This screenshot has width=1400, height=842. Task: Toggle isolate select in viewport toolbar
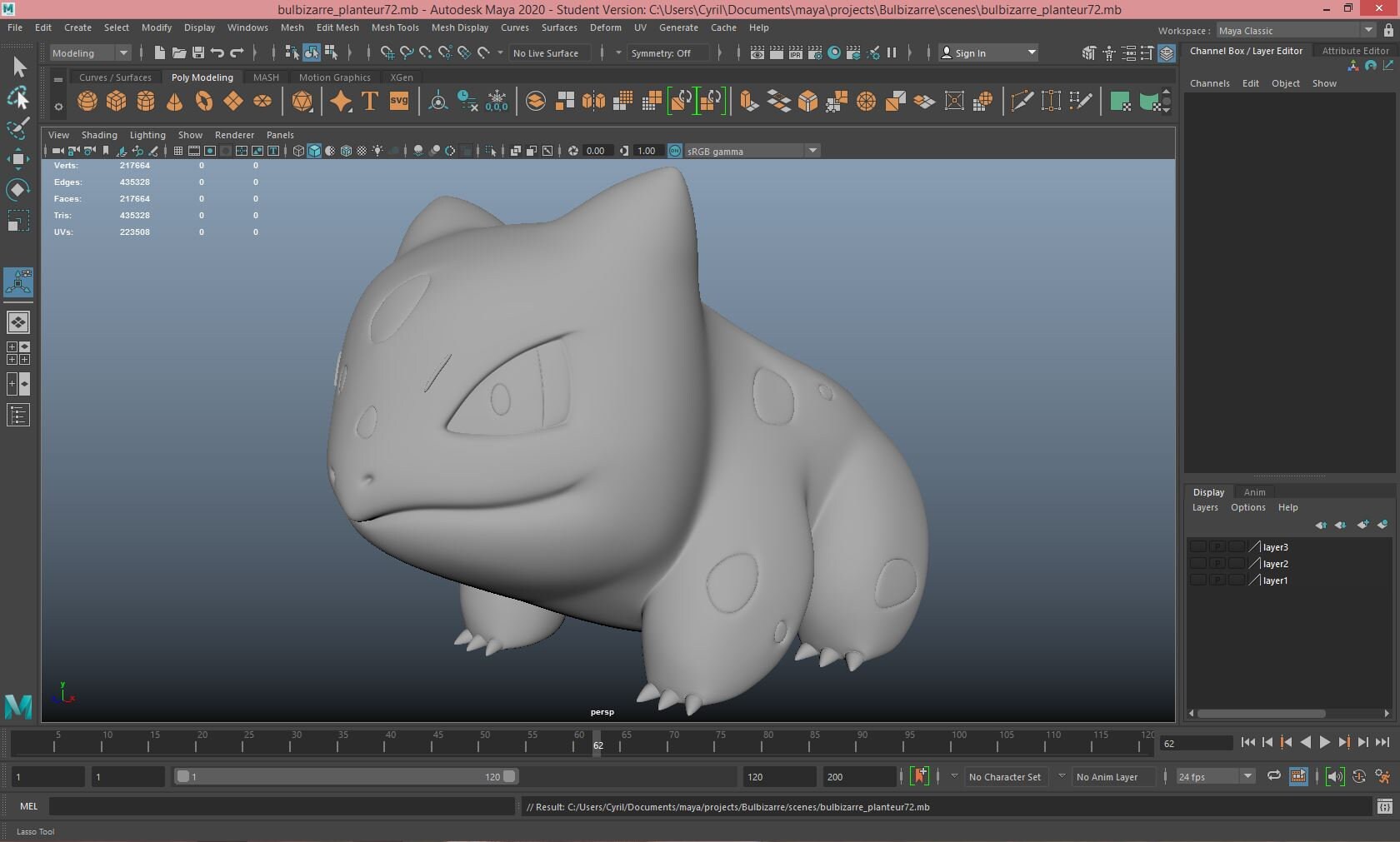[491, 151]
